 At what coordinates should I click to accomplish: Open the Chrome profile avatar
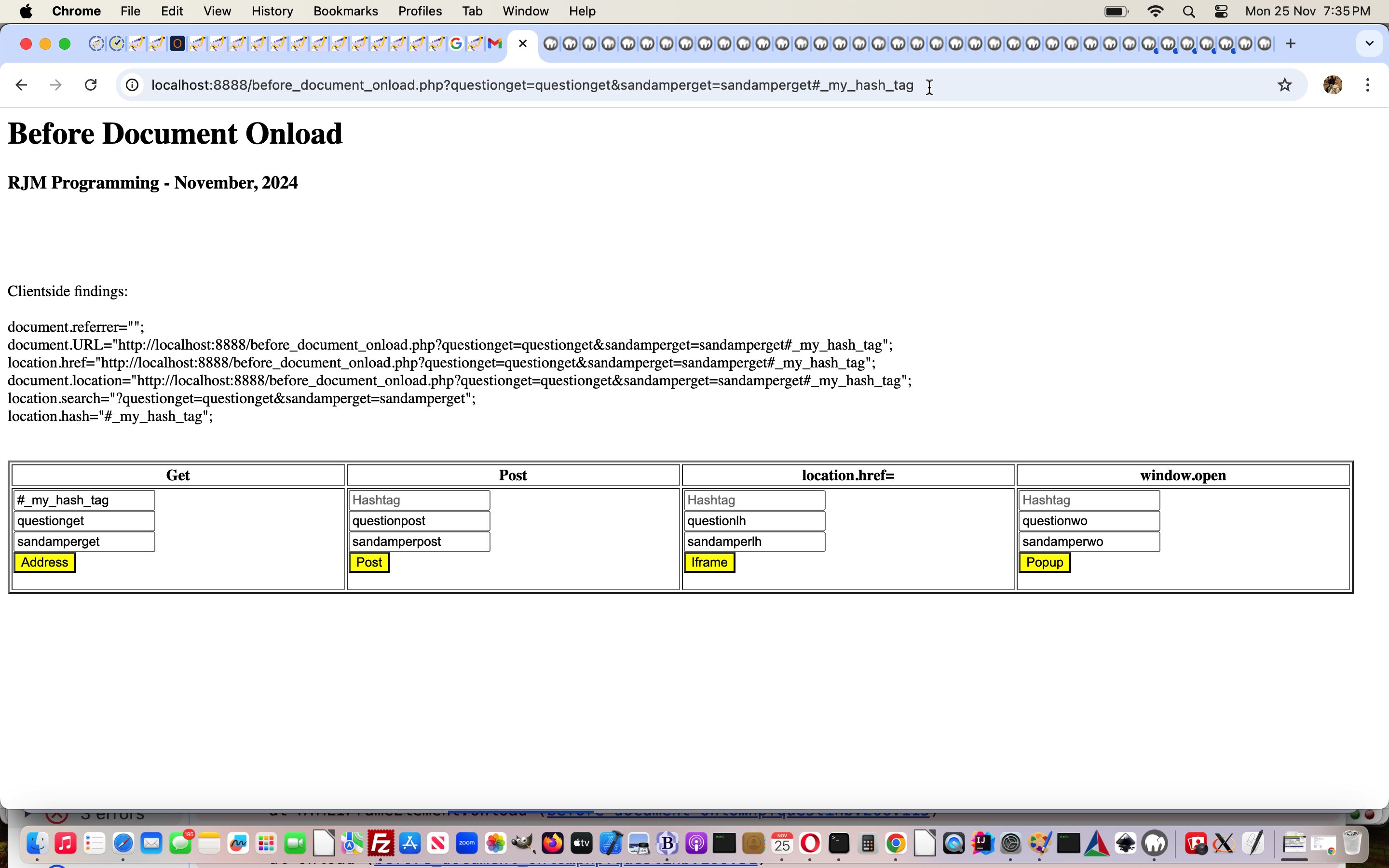1333,85
